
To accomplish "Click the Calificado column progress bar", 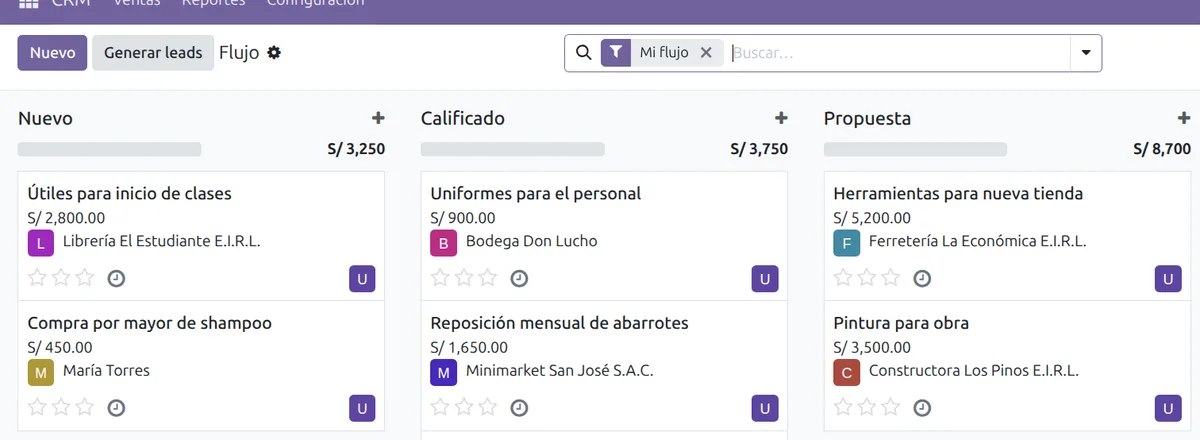I will coord(513,149).
